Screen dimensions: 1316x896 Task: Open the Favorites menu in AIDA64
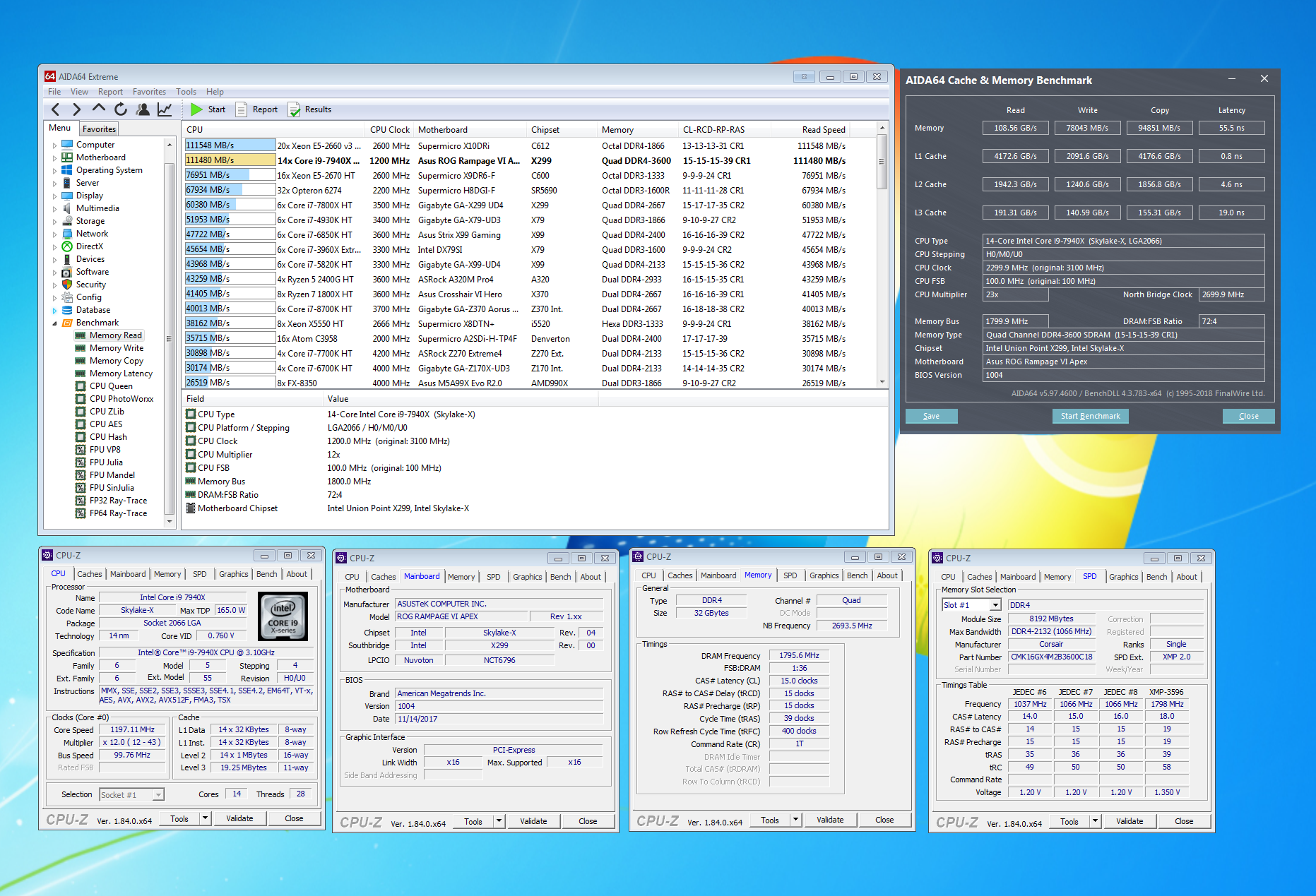click(149, 92)
